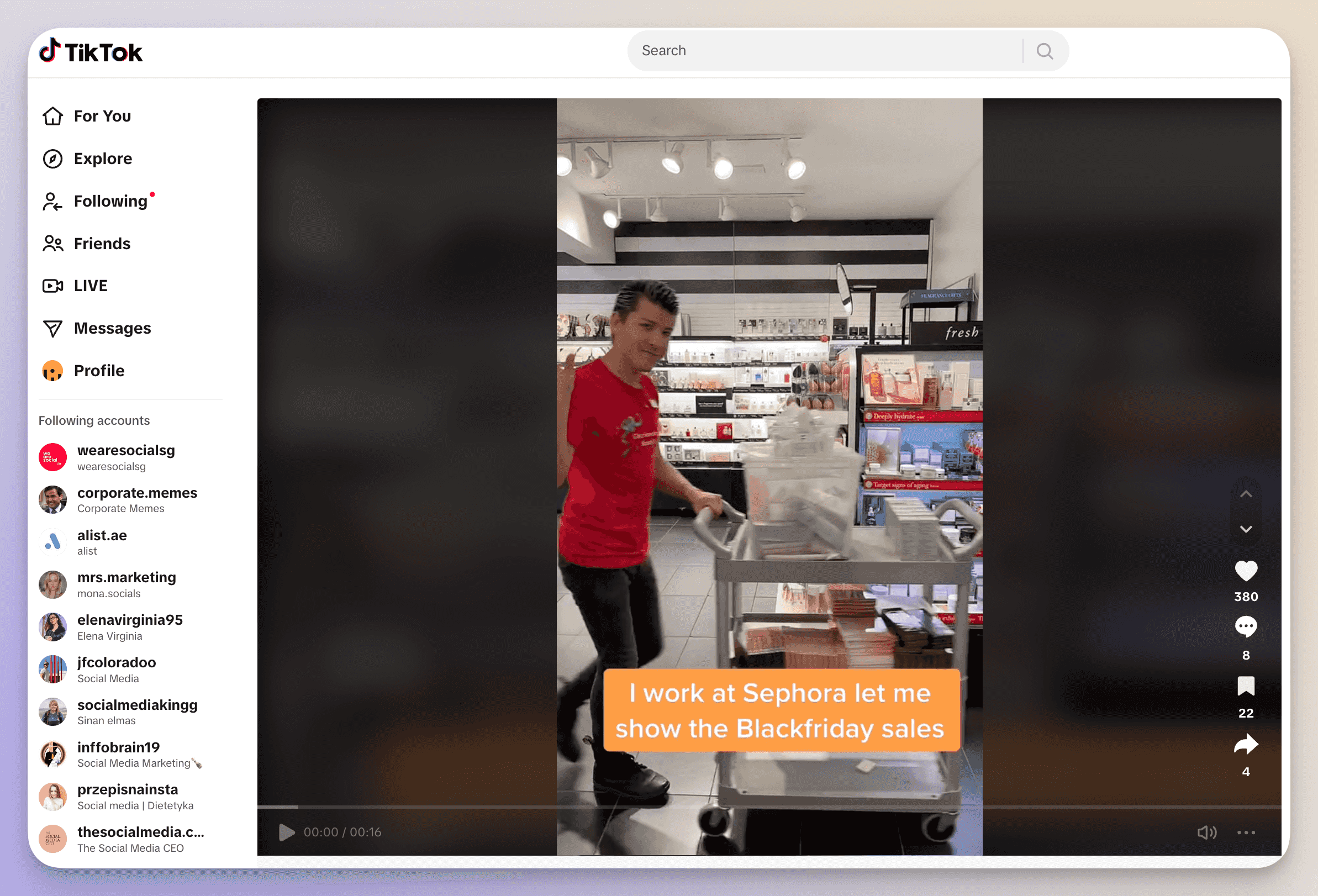Click the "Social media | Dietetyka" subtitle
Screen dimensions: 1318x896
pos(135,806)
